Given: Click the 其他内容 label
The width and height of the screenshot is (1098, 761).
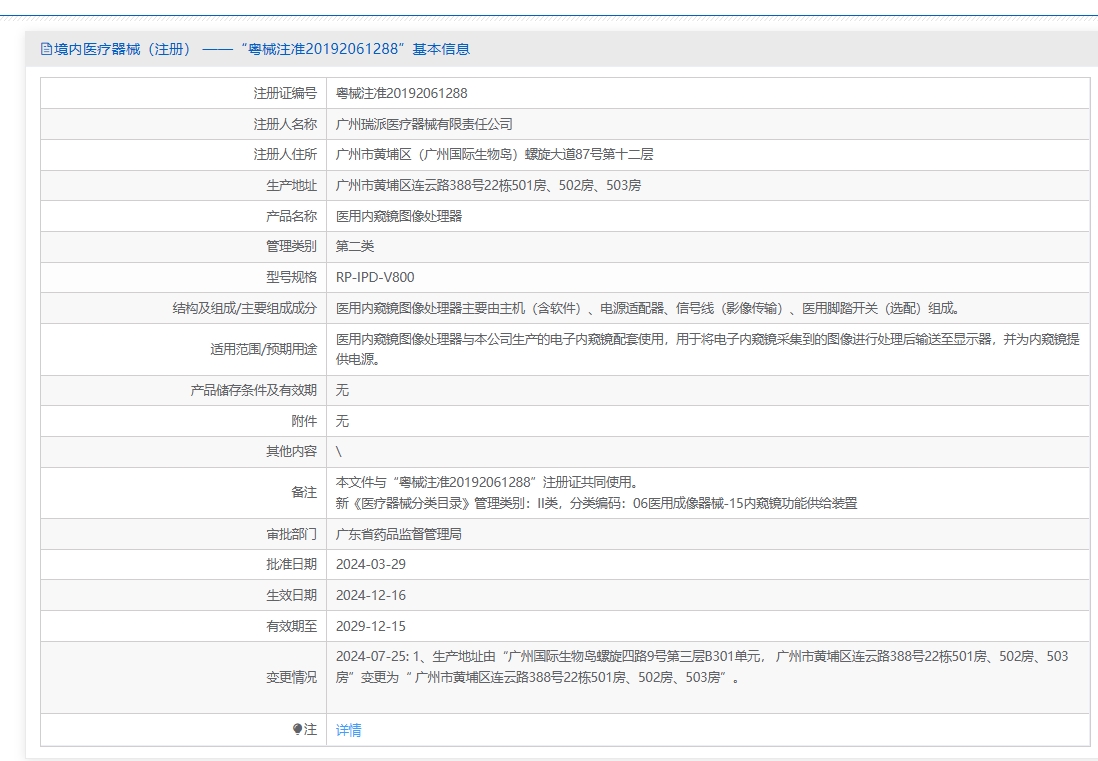Looking at the screenshot, I should coord(291,452).
